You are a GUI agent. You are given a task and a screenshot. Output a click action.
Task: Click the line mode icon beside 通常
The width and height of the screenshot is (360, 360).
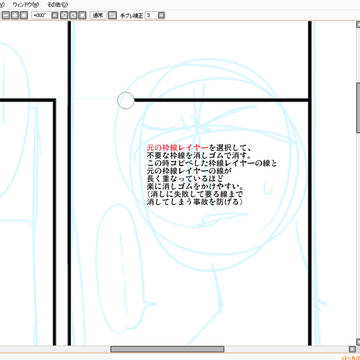tap(113, 15)
